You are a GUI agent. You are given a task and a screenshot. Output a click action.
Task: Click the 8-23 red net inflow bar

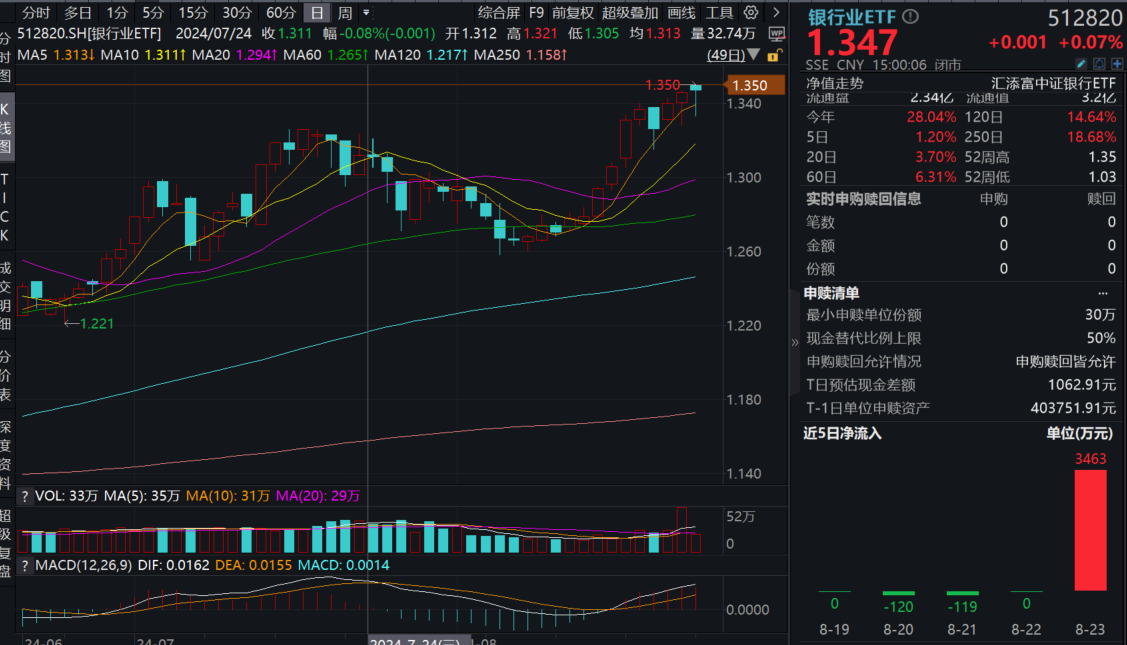click(x=1090, y=530)
